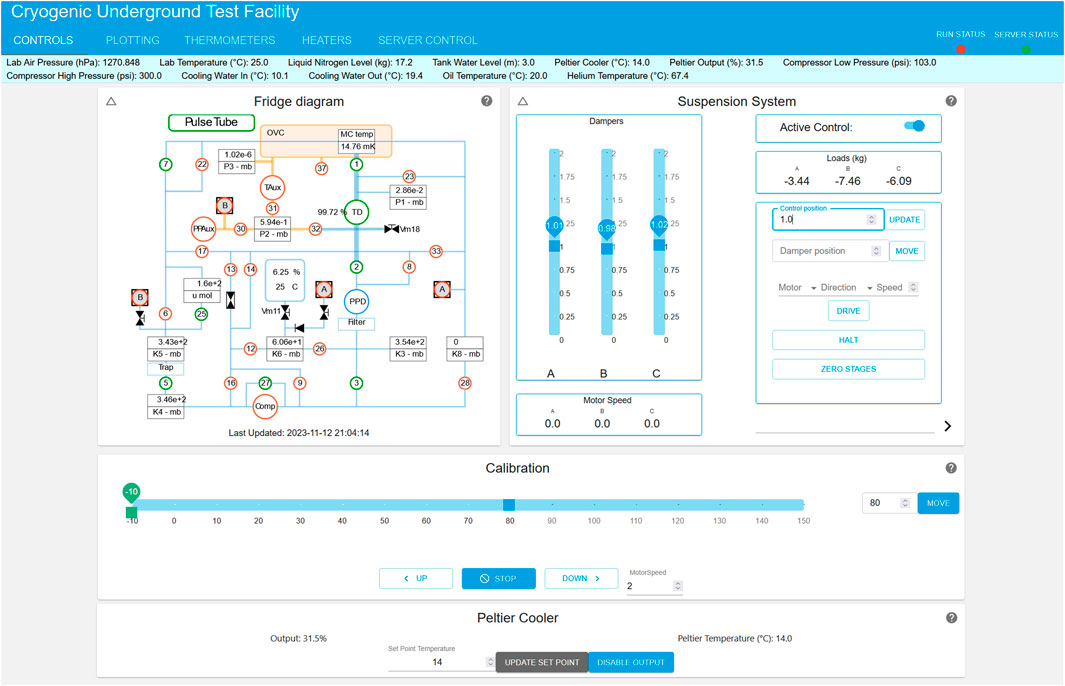Toggle valve 8 in the fridge diagram
Viewport: 1065px width, 686px height.
(409, 267)
